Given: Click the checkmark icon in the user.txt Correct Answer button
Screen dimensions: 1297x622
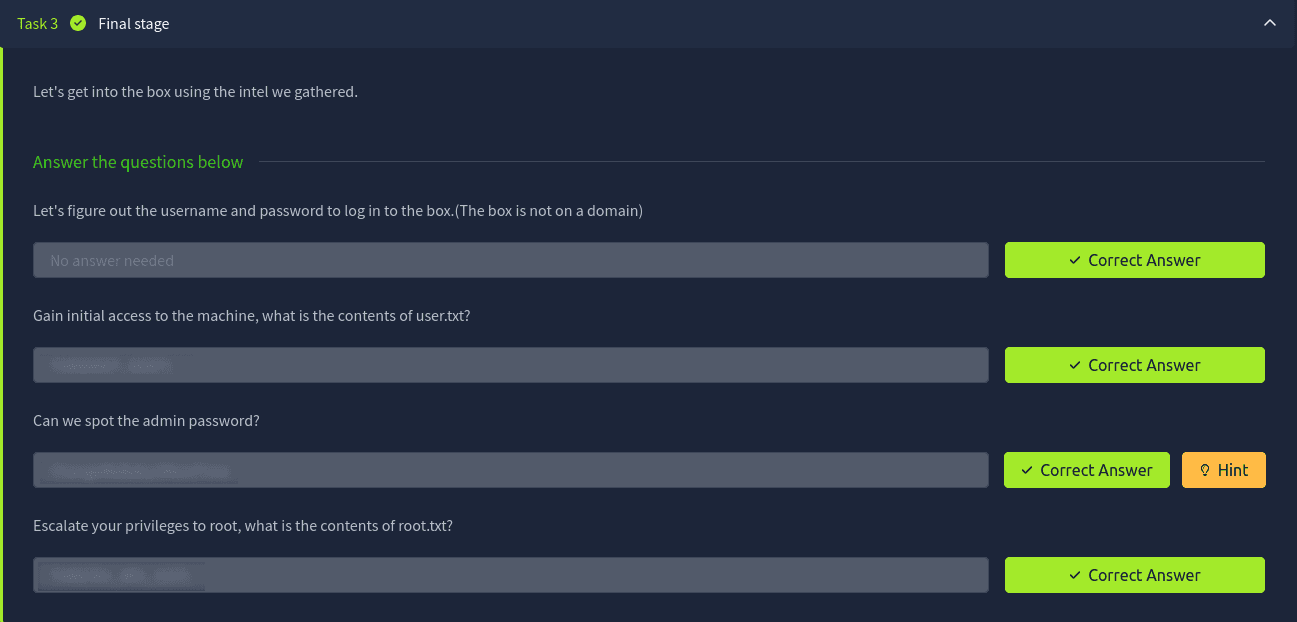Looking at the screenshot, I should [x=1075, y=365].
